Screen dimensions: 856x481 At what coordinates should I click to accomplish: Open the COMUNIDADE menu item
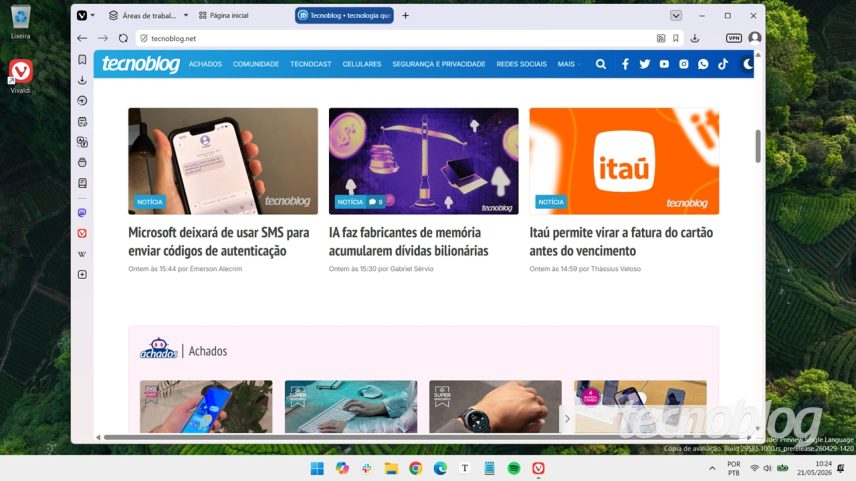point(255,64)
